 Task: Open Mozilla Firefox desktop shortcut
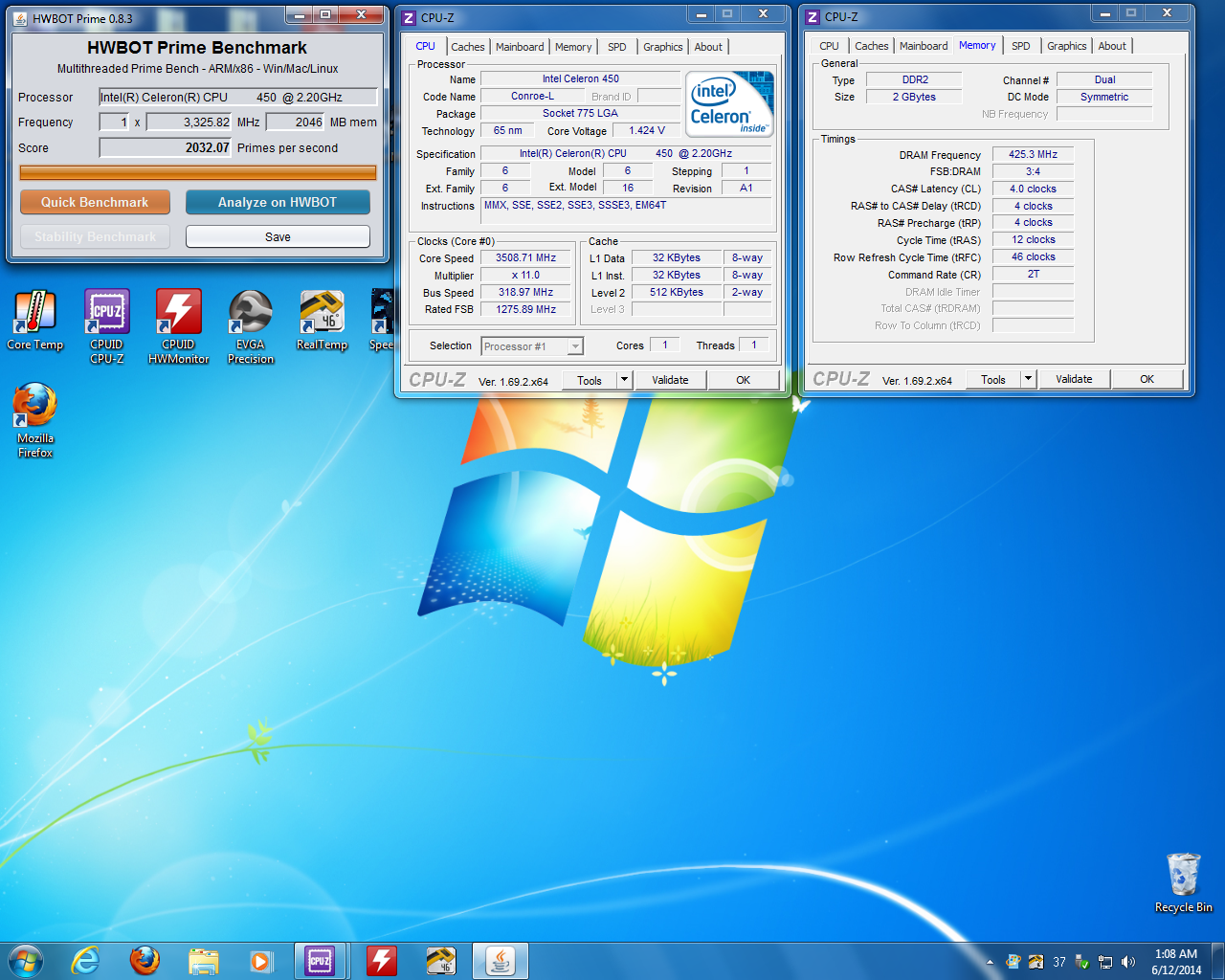[x=35, y=420]
